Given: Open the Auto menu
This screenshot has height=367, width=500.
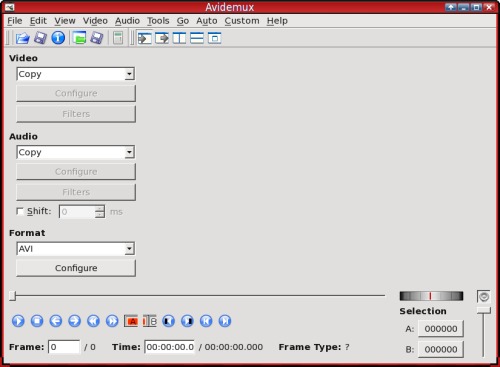Looking at the screenshot, I should [x=207, y=21].
